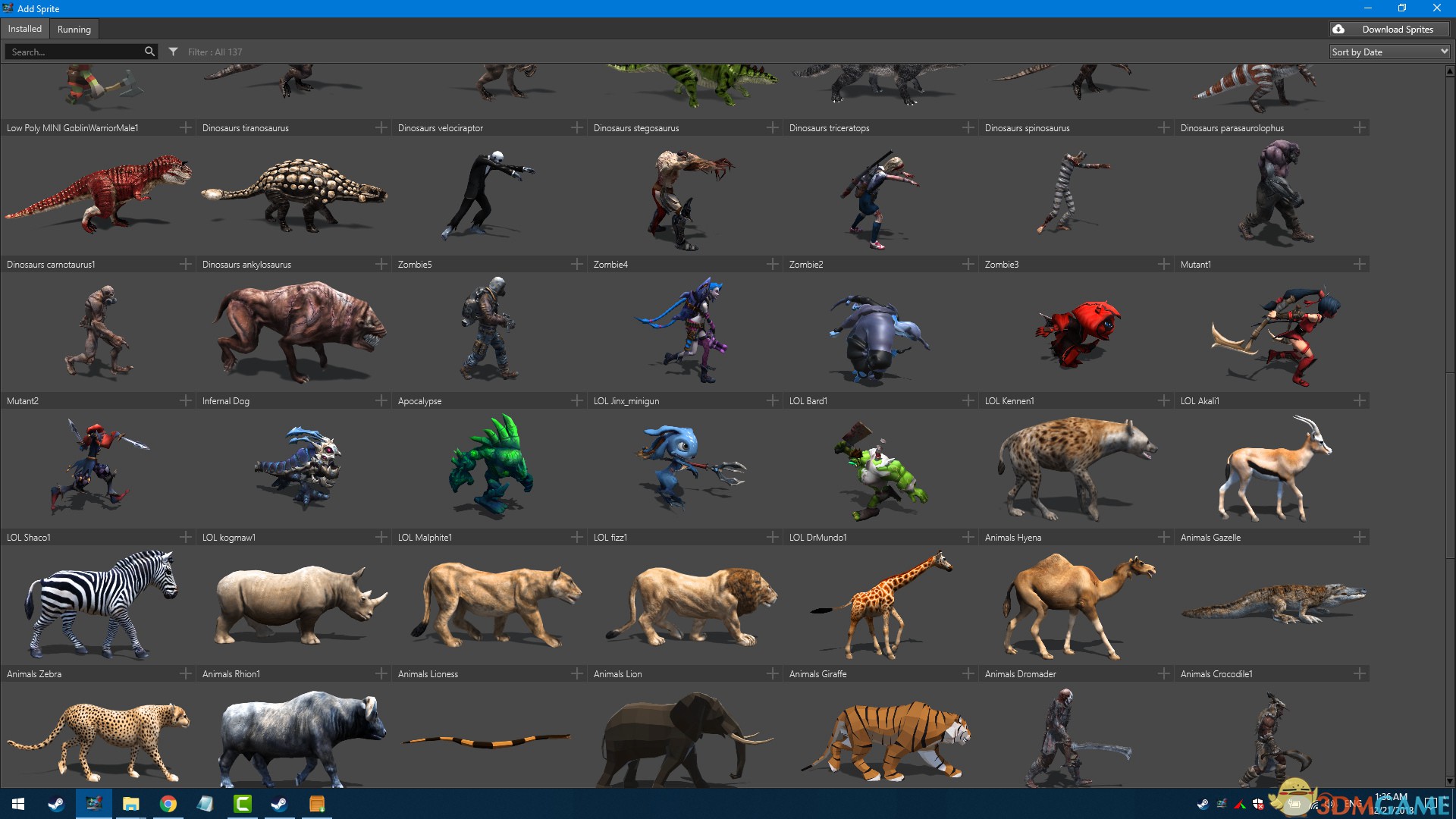Viewport: 1456px width, 819px height.
Task: Add Dinosaurs ankylosaurus via plus icon
Action: click(x=381, y=264)
